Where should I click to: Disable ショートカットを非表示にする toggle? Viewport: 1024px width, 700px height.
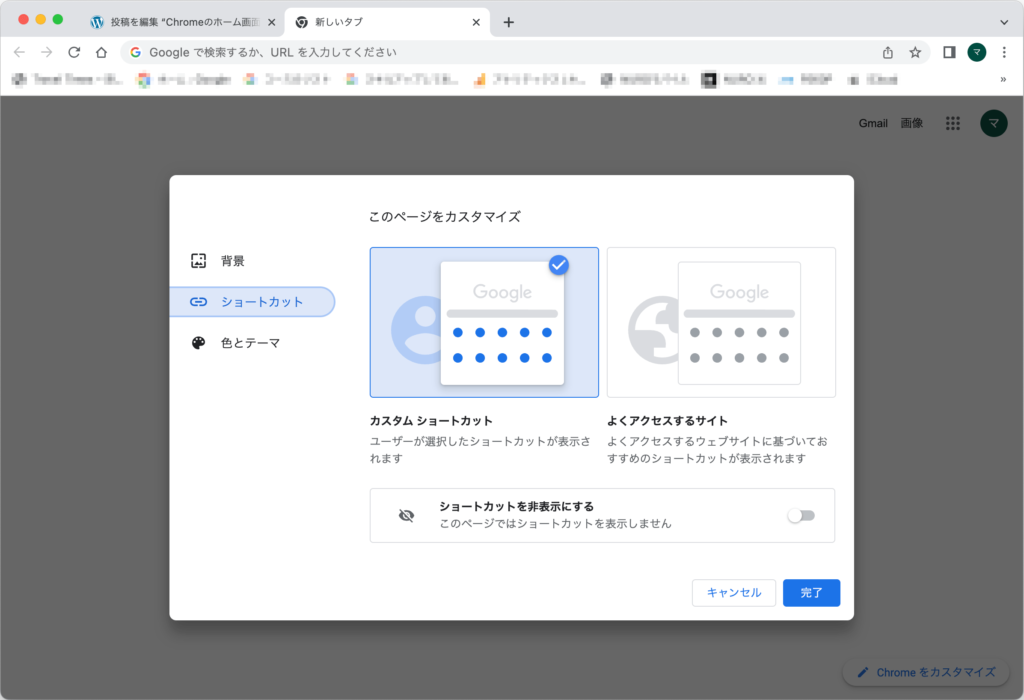click(801, 514)
